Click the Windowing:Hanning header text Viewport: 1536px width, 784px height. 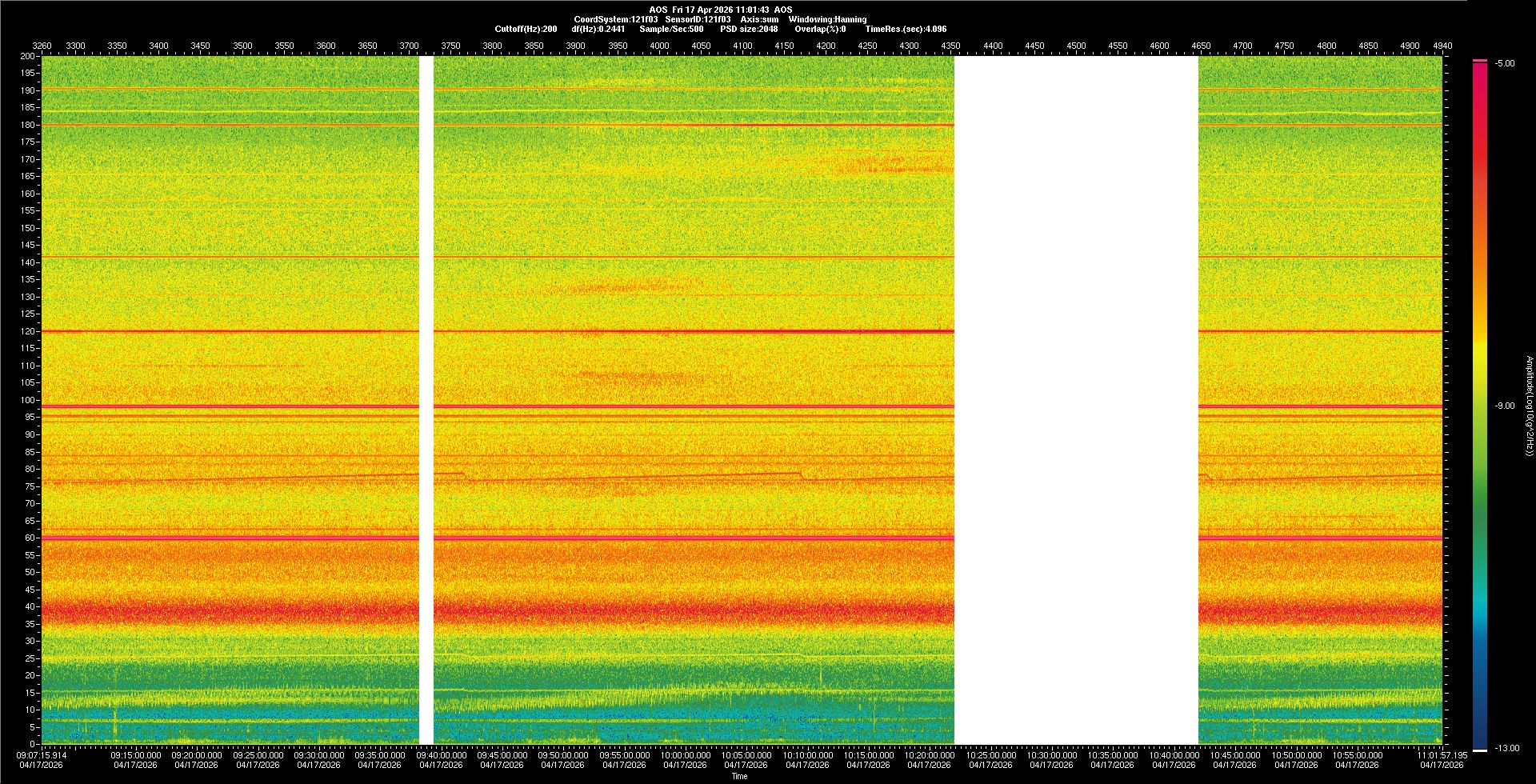click(x=827, y=19)
